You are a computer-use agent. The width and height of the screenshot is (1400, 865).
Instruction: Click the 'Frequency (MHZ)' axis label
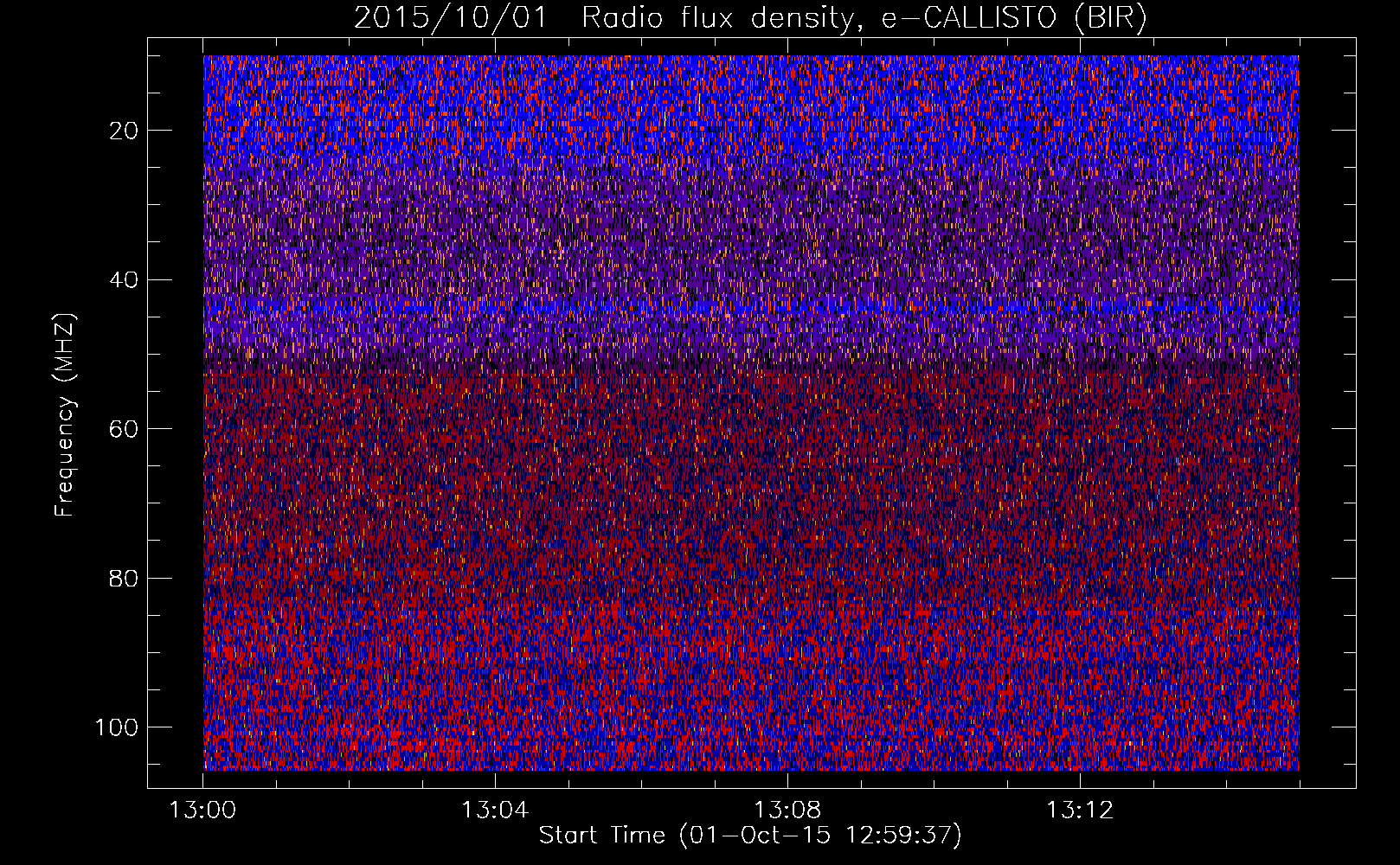[65, 414]
